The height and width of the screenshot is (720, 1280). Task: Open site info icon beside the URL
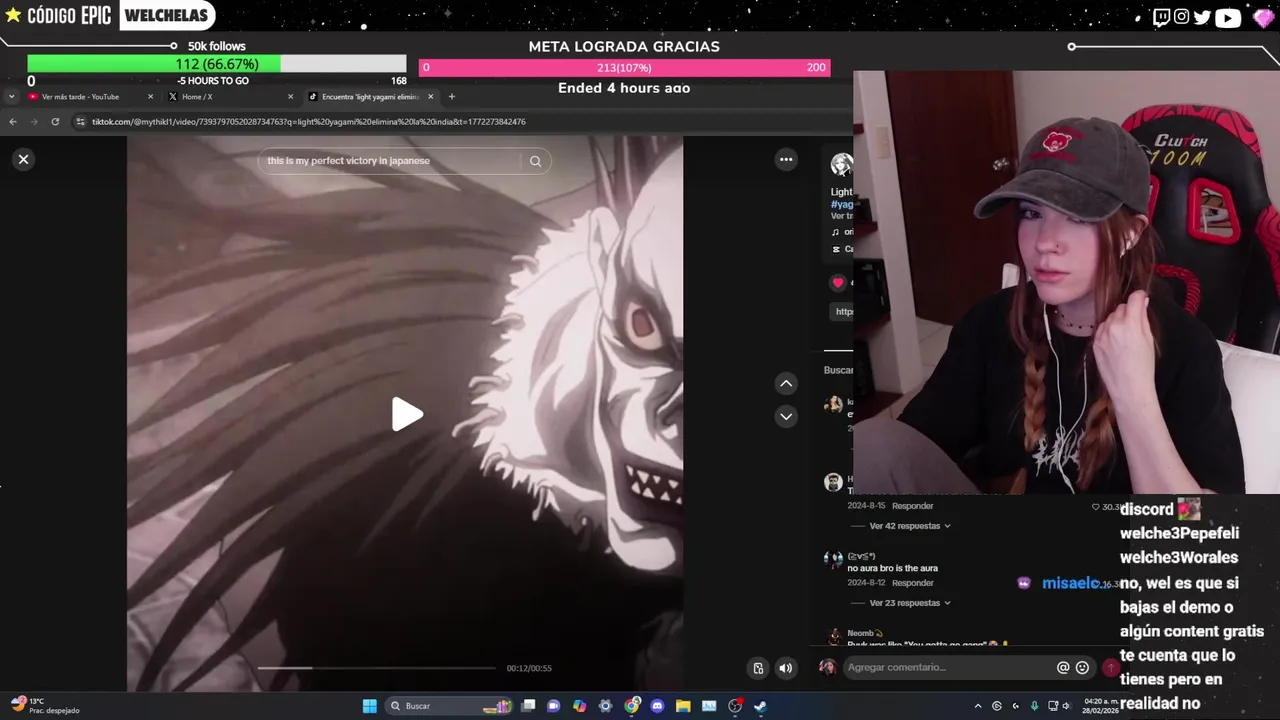click(x=80, y=122)
